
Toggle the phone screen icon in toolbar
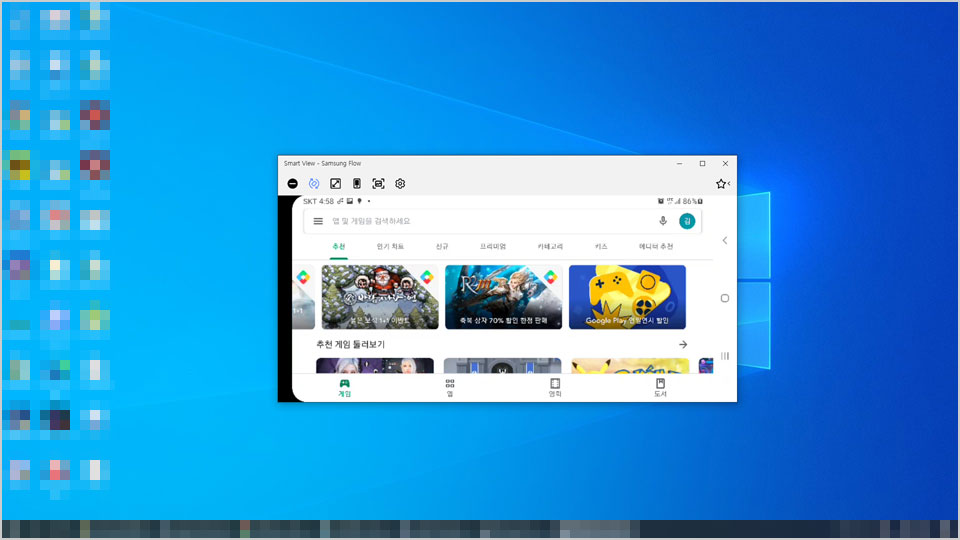click(357, 184)
